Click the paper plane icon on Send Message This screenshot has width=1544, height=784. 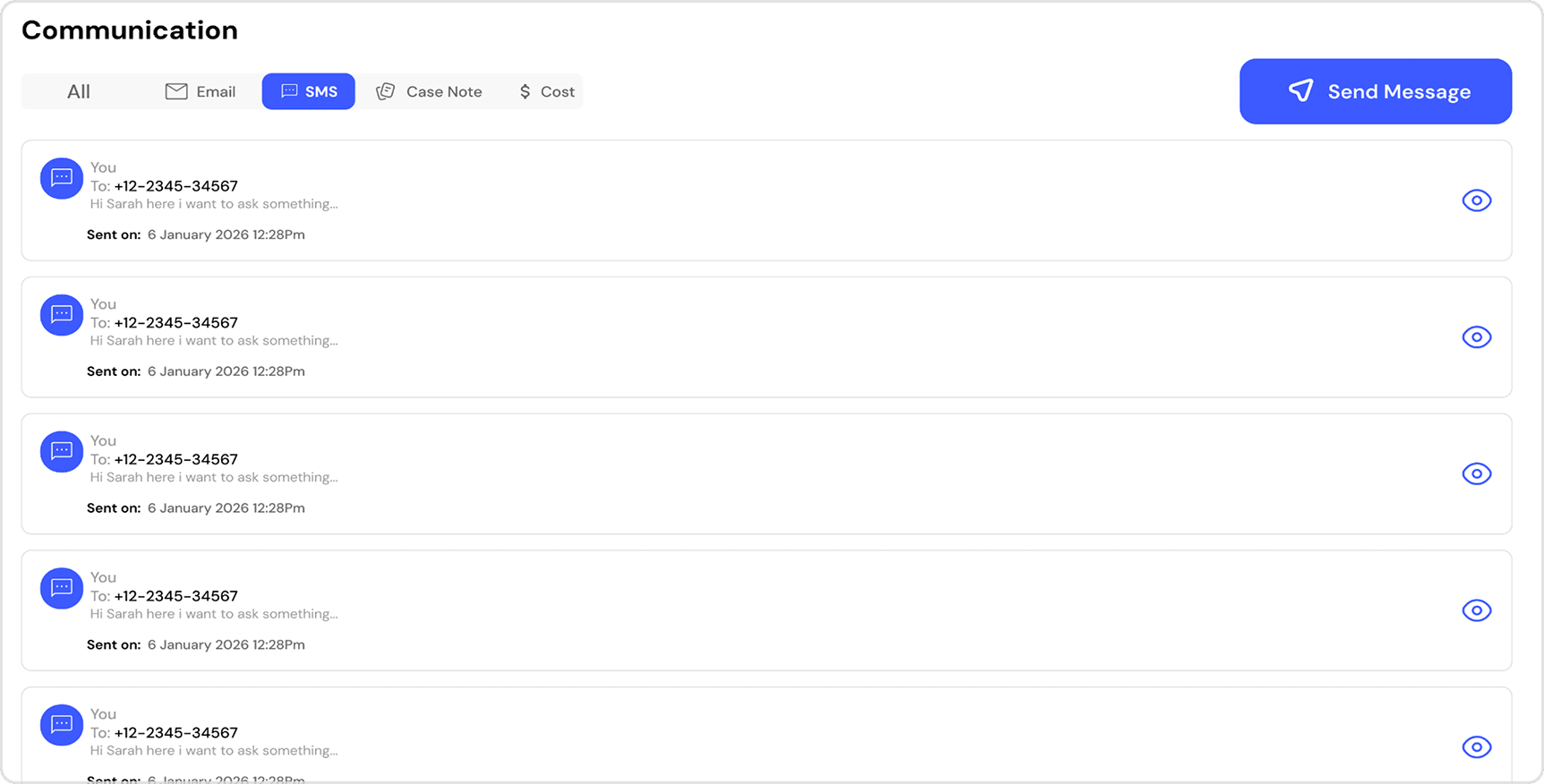[x=1301, y=90]
